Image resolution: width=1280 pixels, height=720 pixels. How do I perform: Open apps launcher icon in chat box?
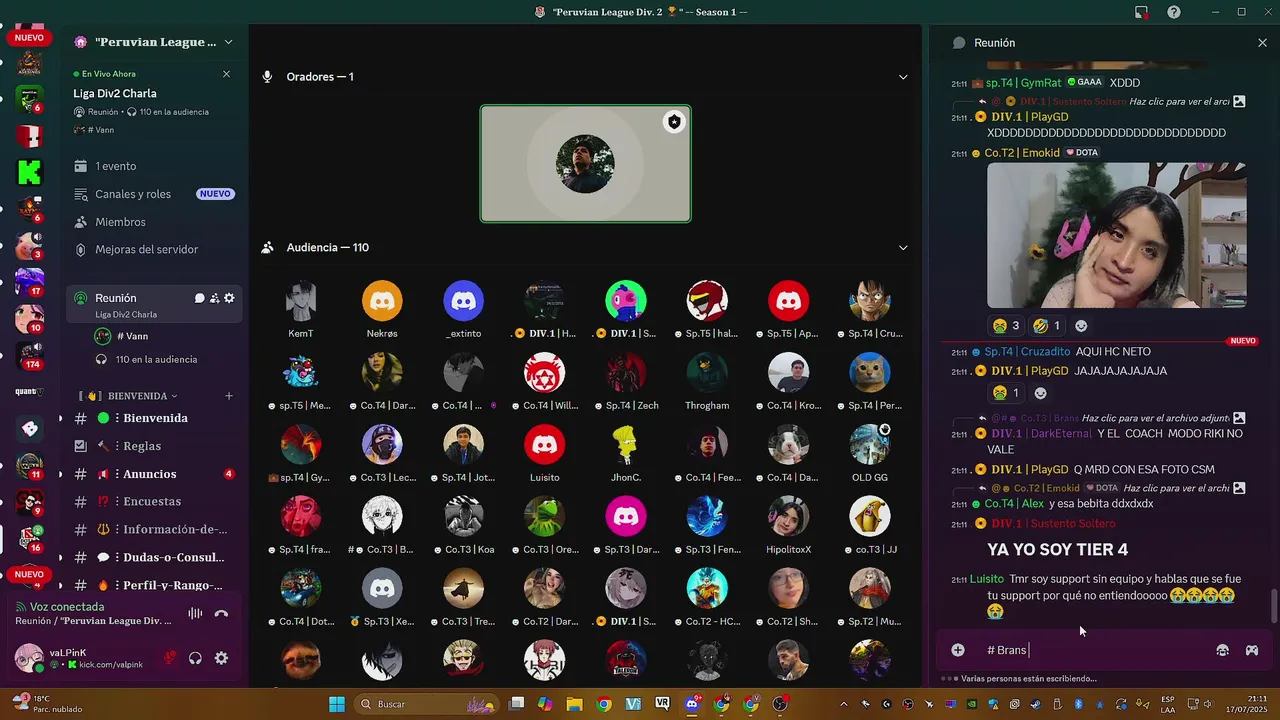pyautogui.click(x=1251, y=650)
